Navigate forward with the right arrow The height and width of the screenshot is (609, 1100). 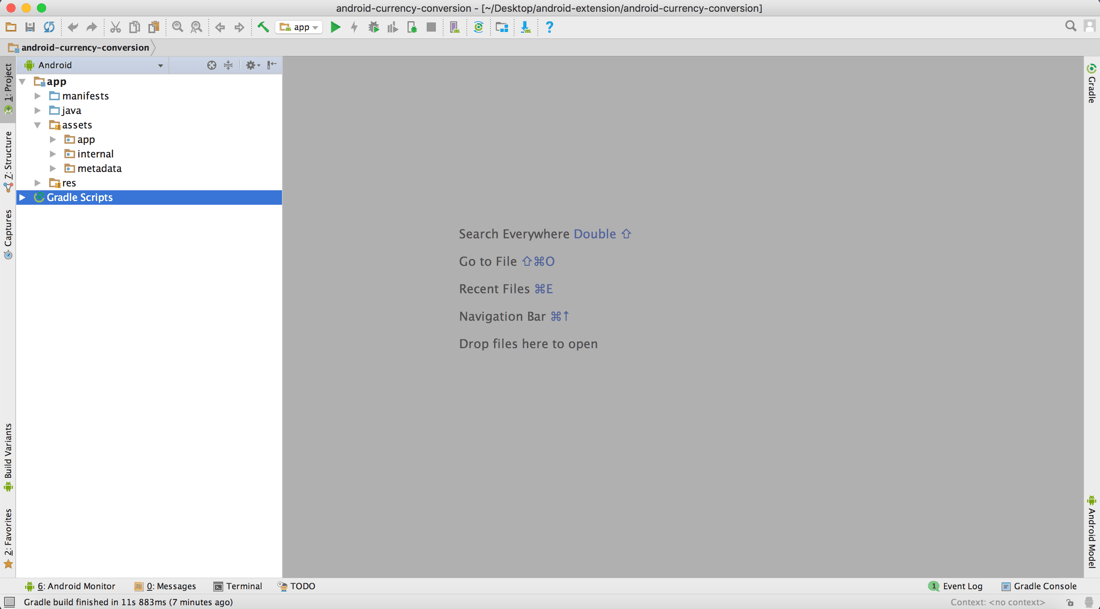tap(239, 27)
